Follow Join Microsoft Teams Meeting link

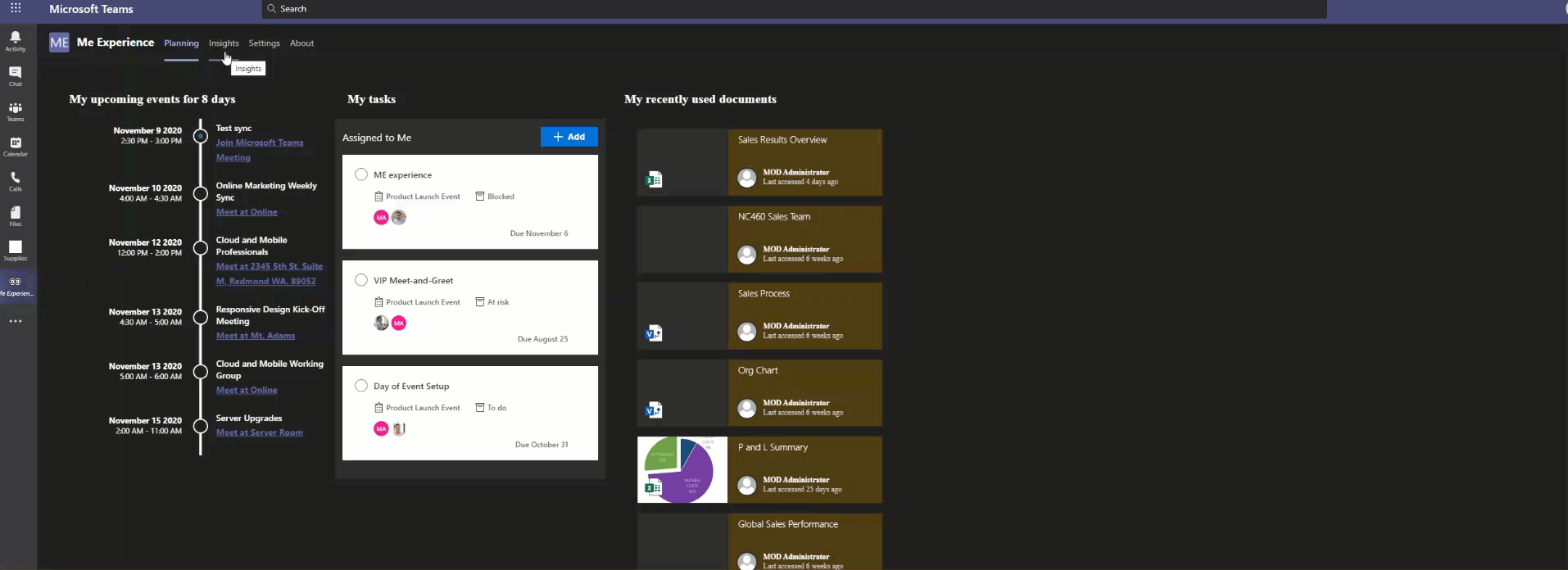pos(260,150)
